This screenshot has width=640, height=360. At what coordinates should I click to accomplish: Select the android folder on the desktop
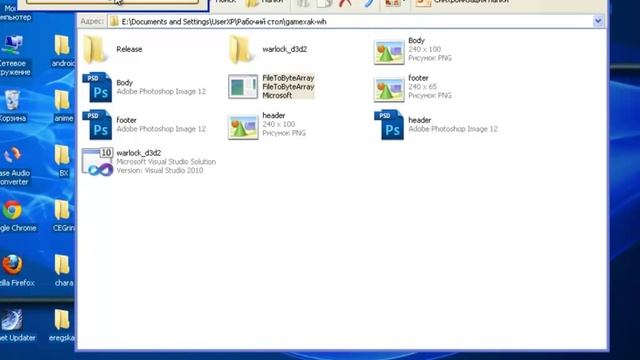62,51
